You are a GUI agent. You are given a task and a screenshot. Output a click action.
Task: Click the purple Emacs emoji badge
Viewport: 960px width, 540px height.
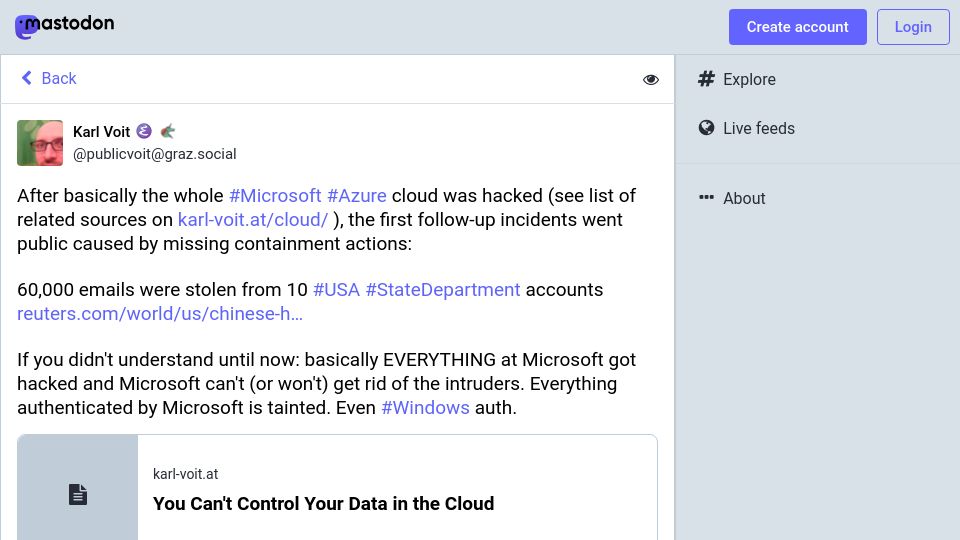click(144, 131)
